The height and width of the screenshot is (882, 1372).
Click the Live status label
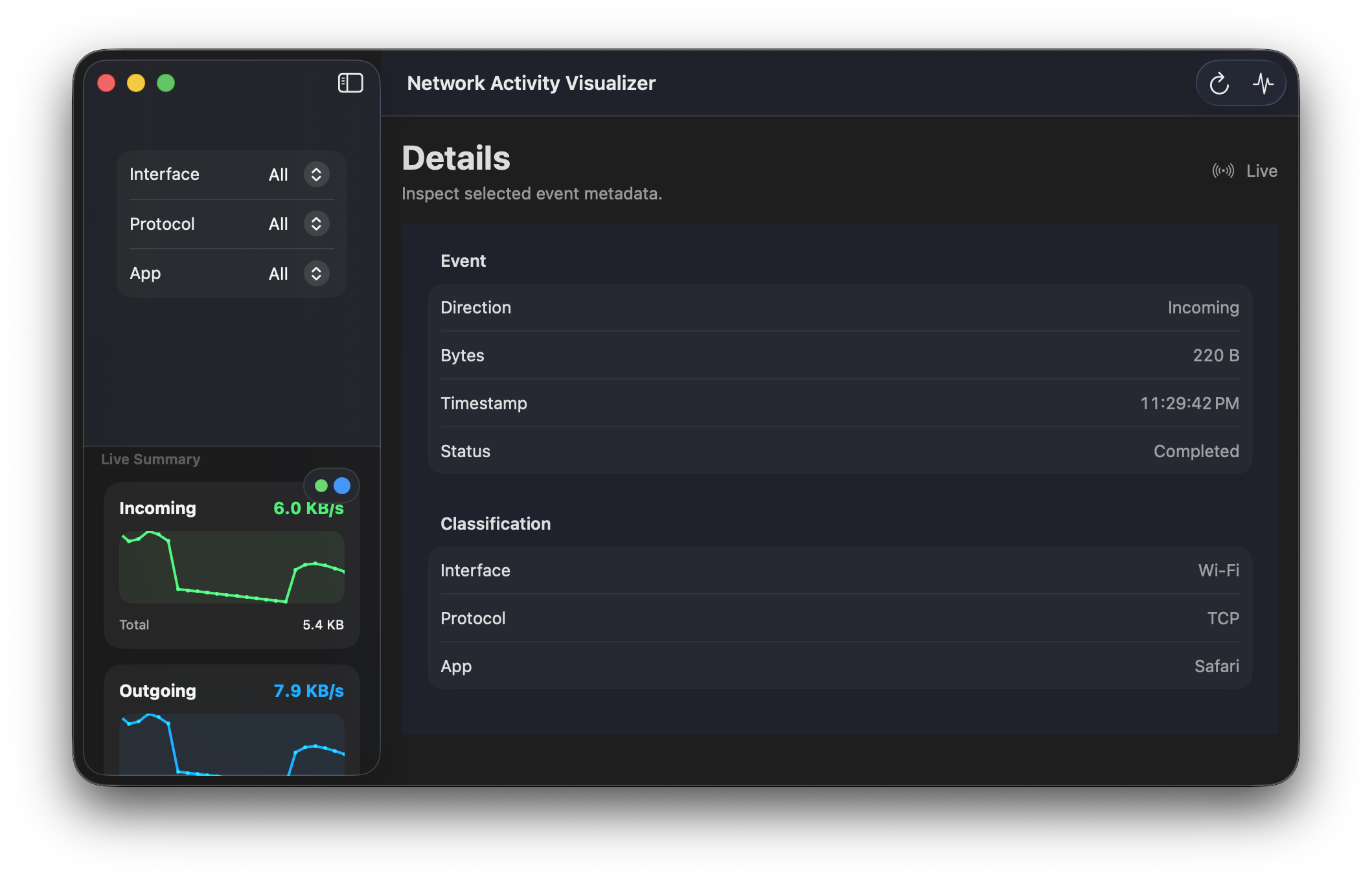[x=1262, y=171]
